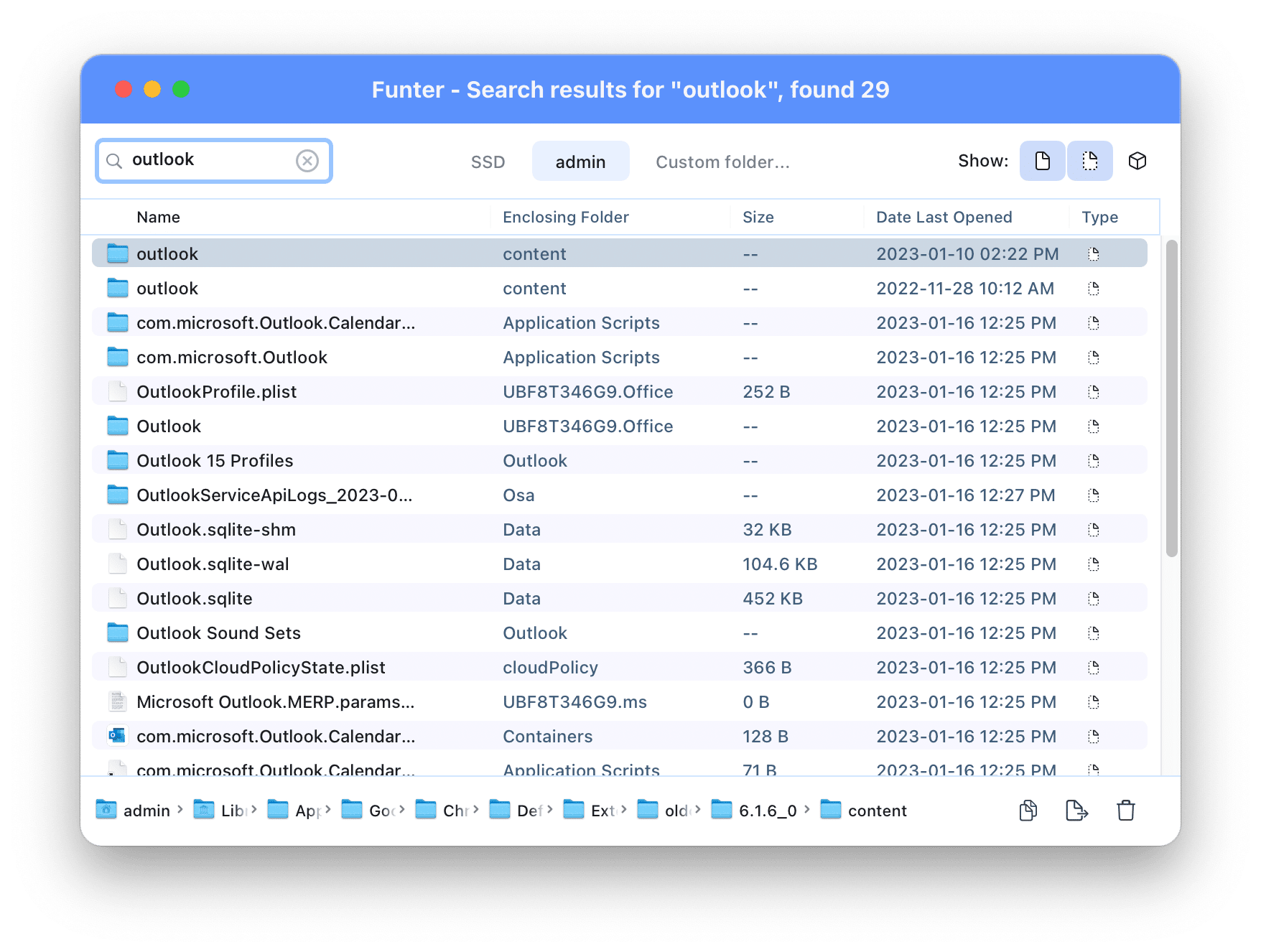Screen dimensions: 1261x952
Task: Click Outlook.sqlite-wal file icon
Action: 118,564
